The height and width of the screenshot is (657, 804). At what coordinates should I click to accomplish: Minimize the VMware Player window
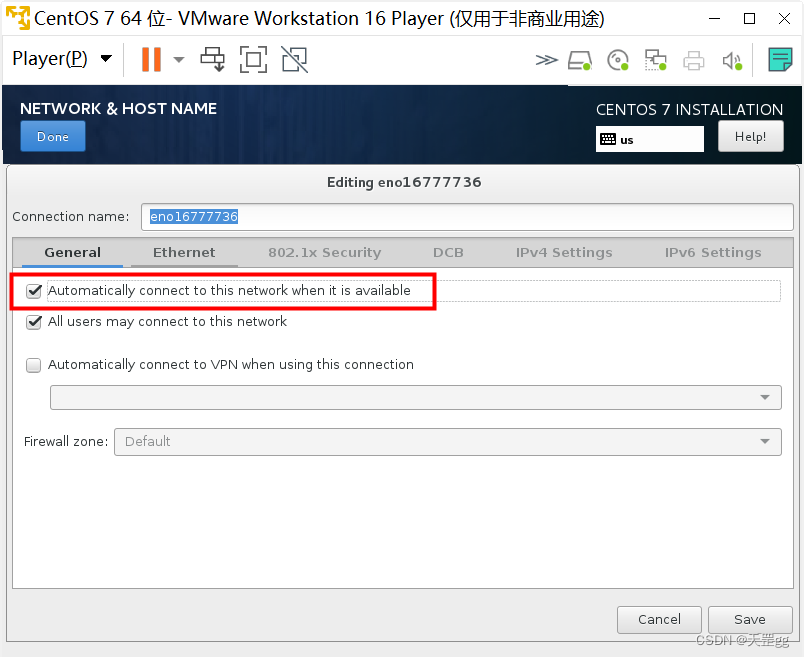pos(714,18)
